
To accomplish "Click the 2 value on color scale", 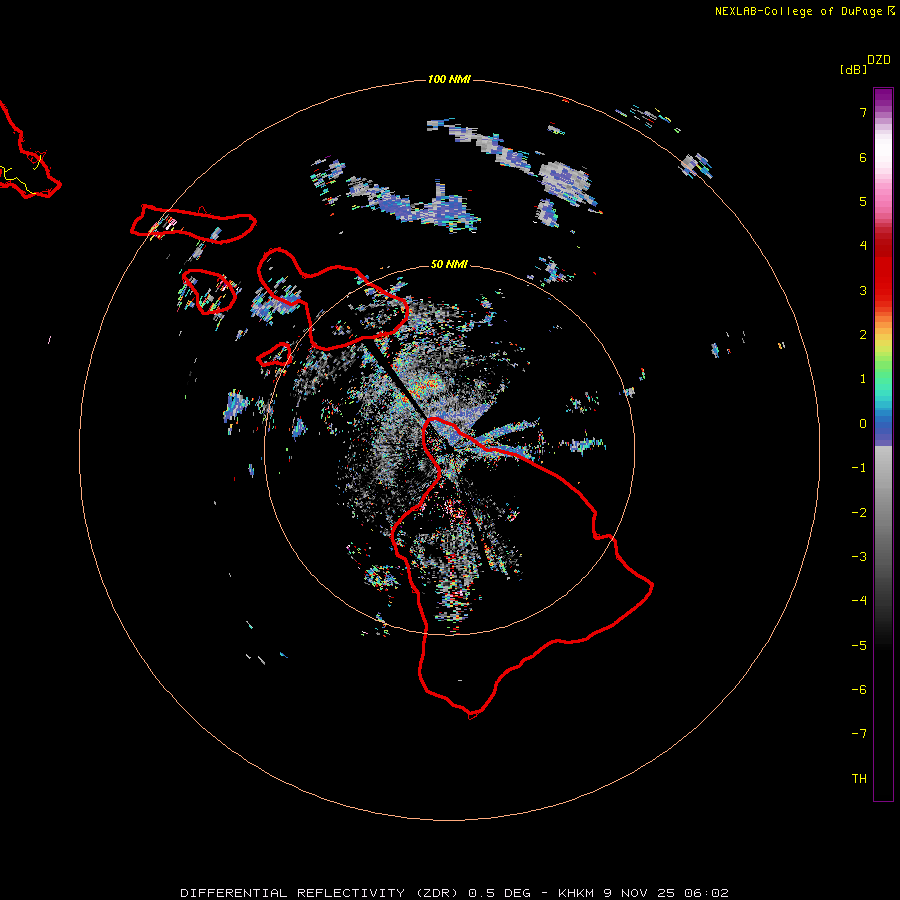I will click(x=863, y=335).
